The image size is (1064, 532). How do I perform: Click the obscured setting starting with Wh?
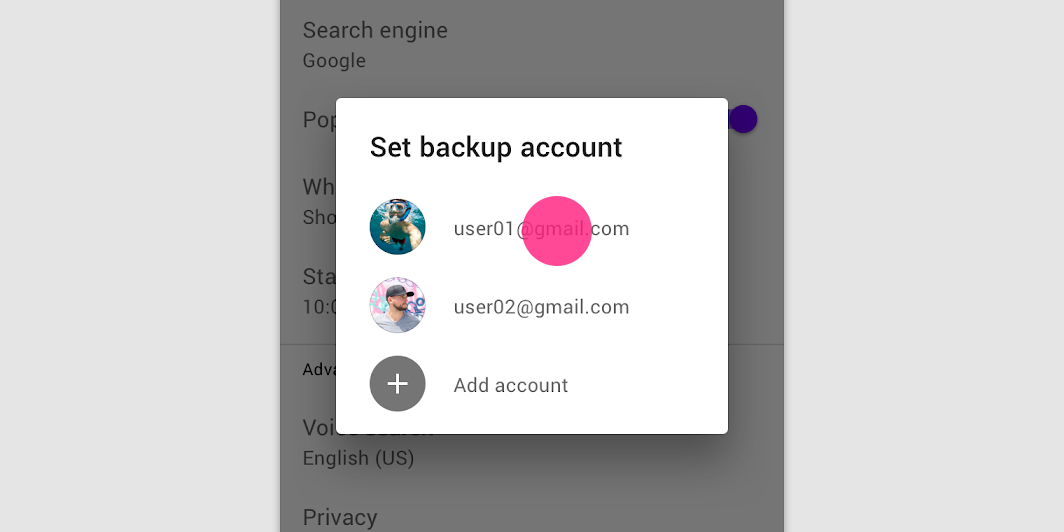(319, 187)
